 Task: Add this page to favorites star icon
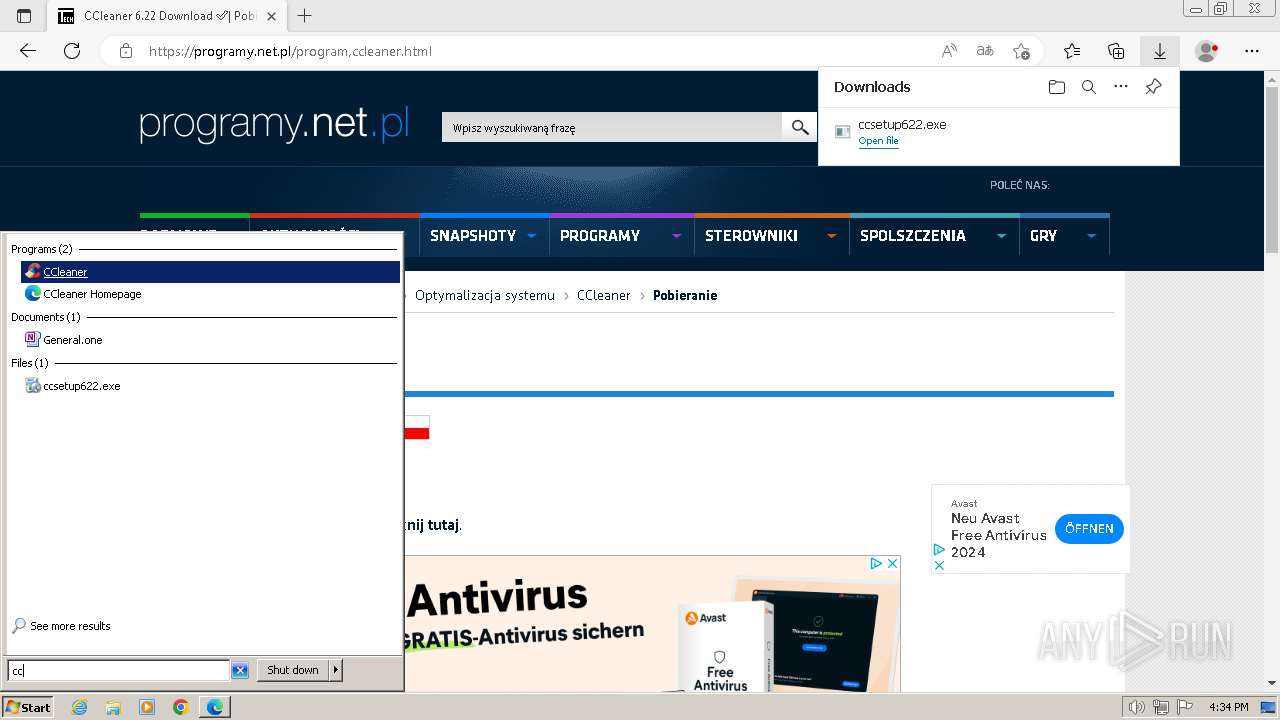pos(1021,51)
